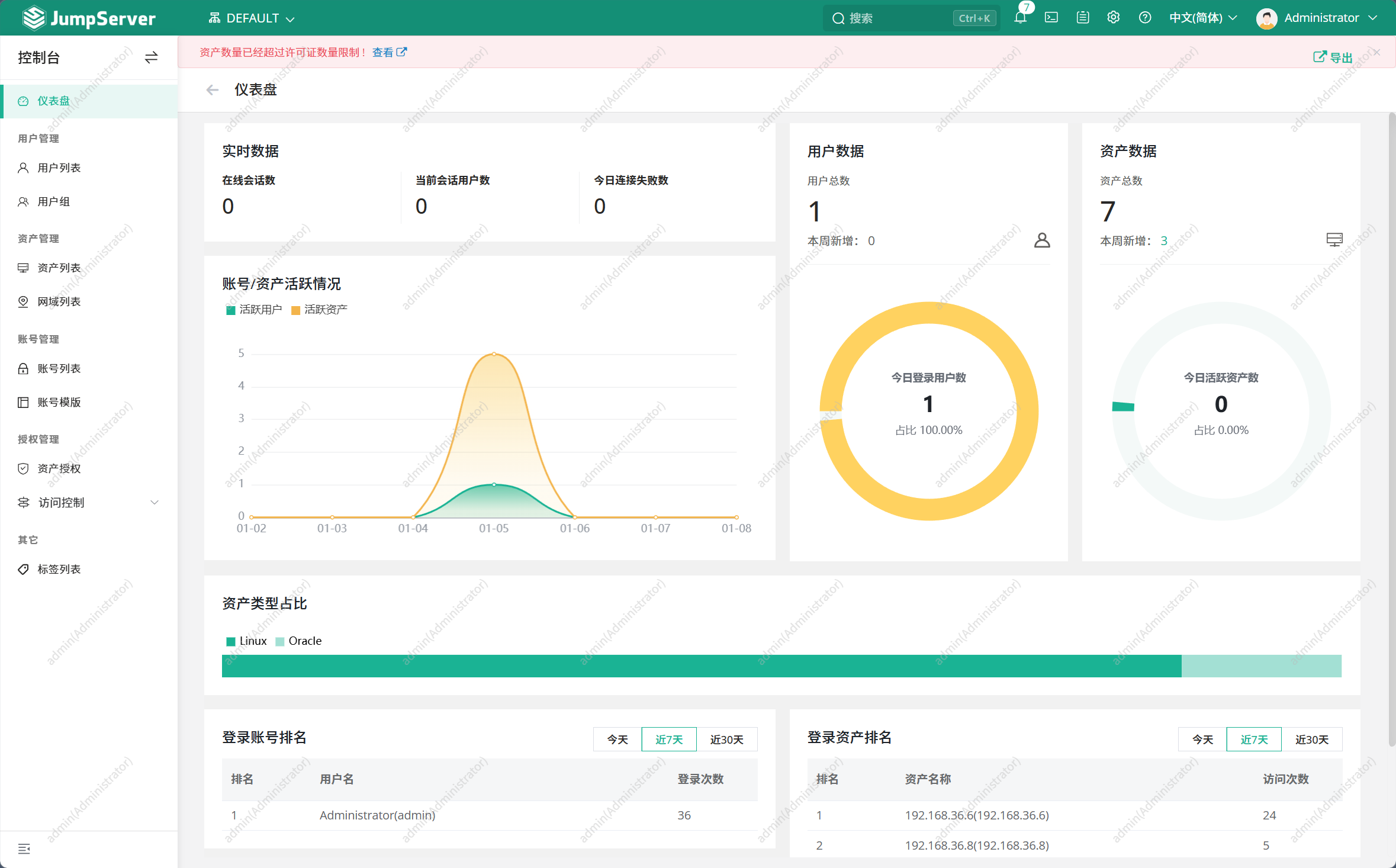This screenshot has width=1396, height=868.
Task: Click the work order ticket icon
Action: (x=1083, y=18)
